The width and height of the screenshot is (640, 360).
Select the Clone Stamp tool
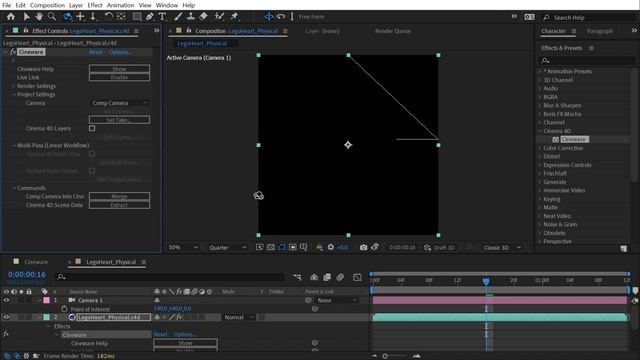[x=191, y=16]
